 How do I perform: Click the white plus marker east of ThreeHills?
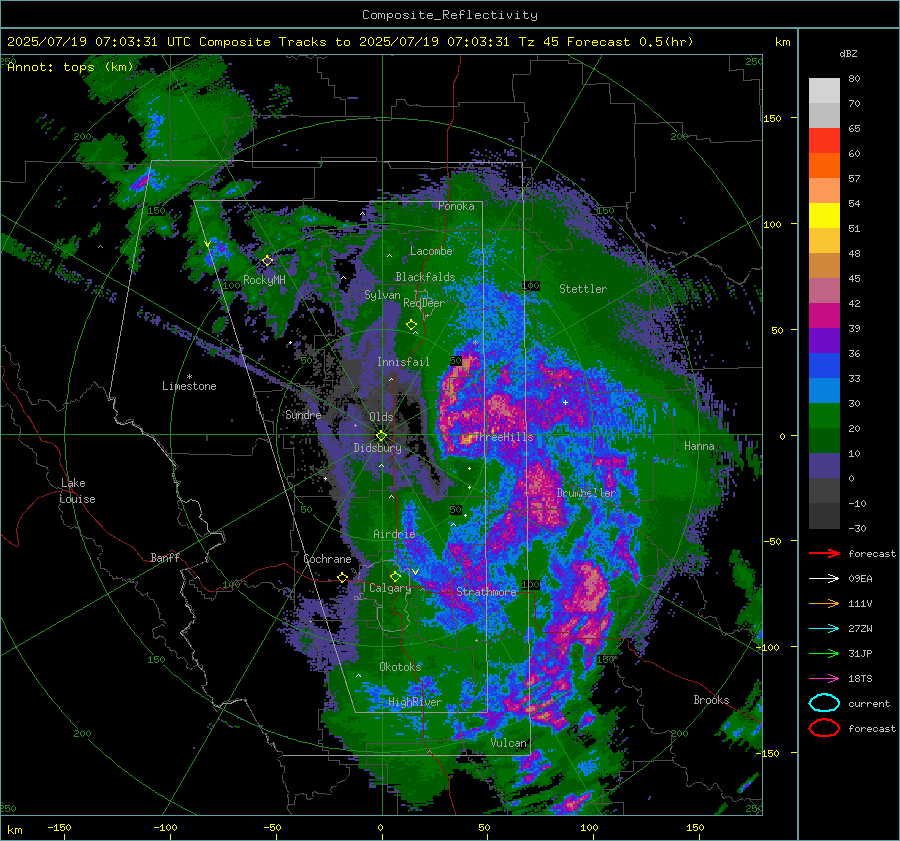[565, 402]
